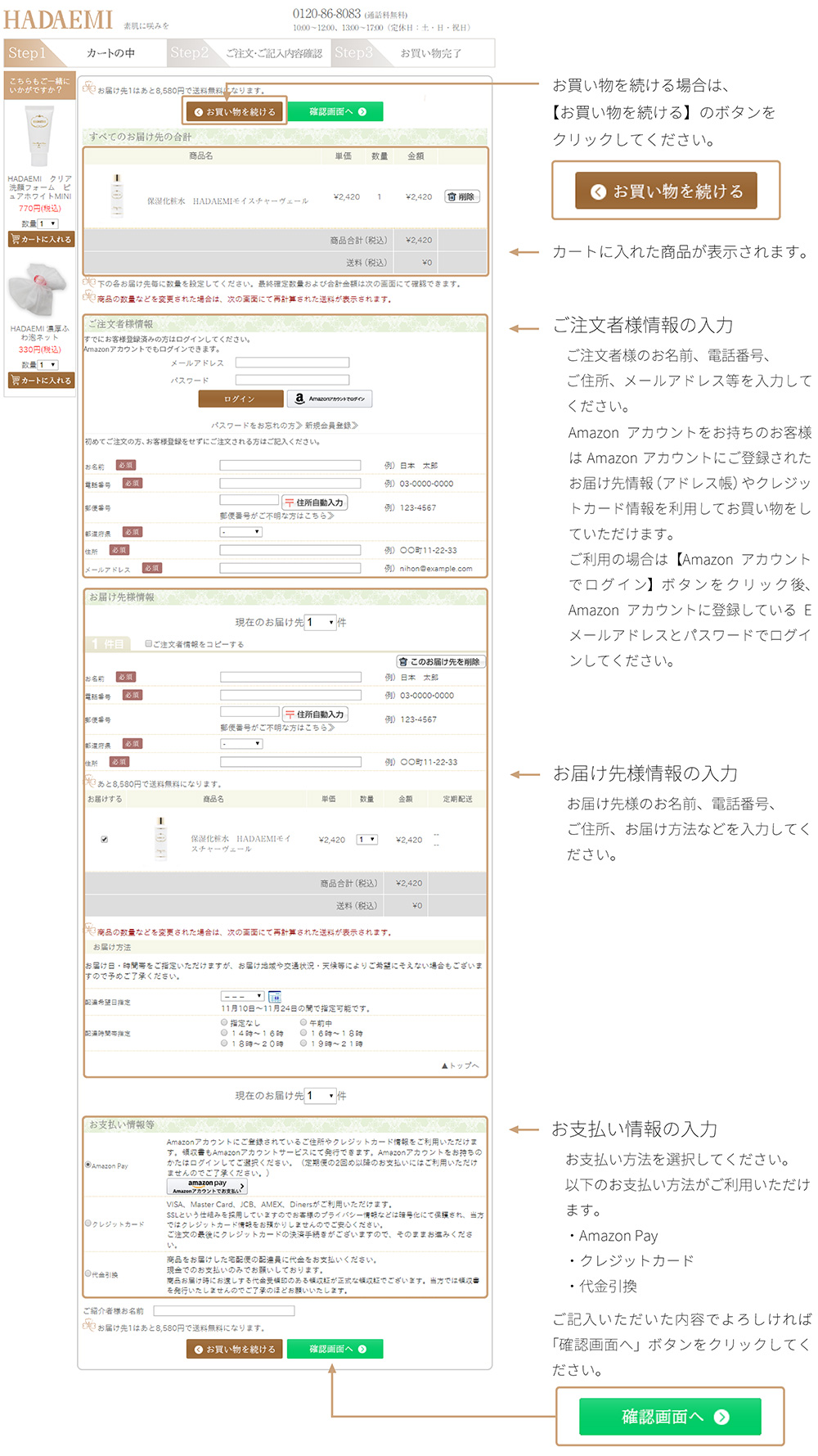The height and width of the screenshot is (1456, 818).
Task: Click the Amazon account login button
Action: 329,399
